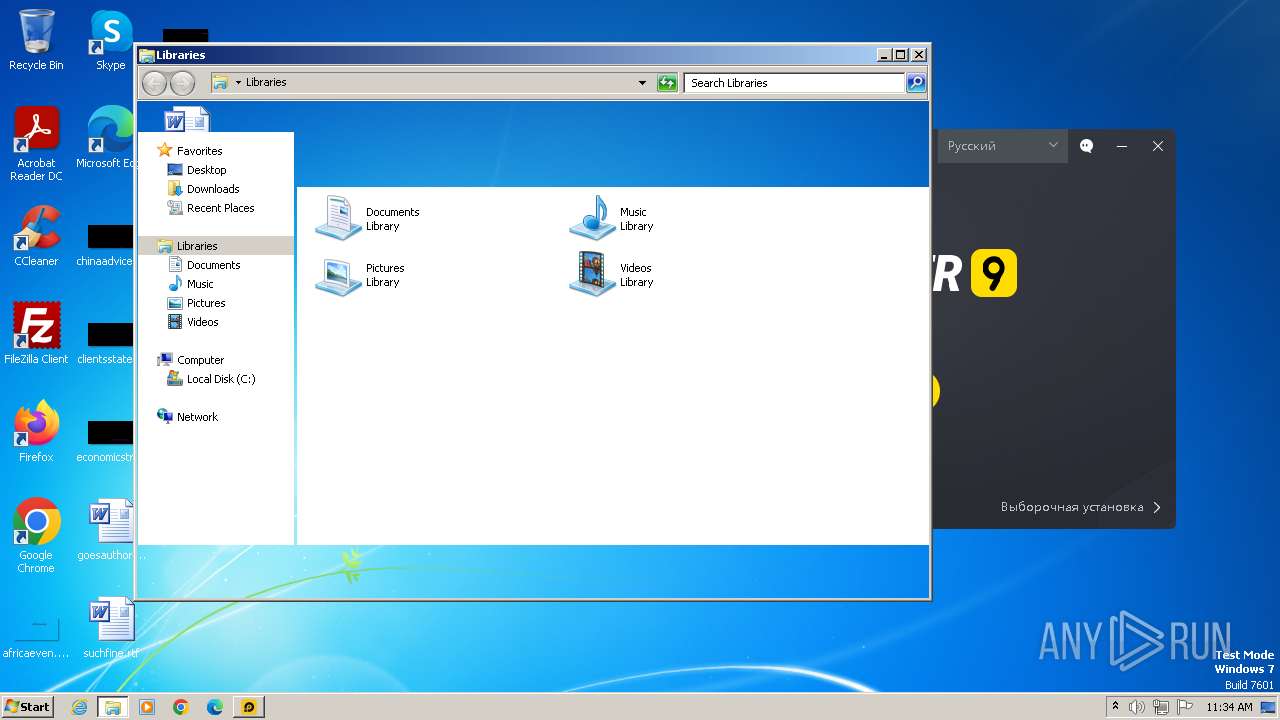Click Выборочная установка link in installer
Image resolution: width=1280 pixels, height=720 pixels.
point(1081,507)
